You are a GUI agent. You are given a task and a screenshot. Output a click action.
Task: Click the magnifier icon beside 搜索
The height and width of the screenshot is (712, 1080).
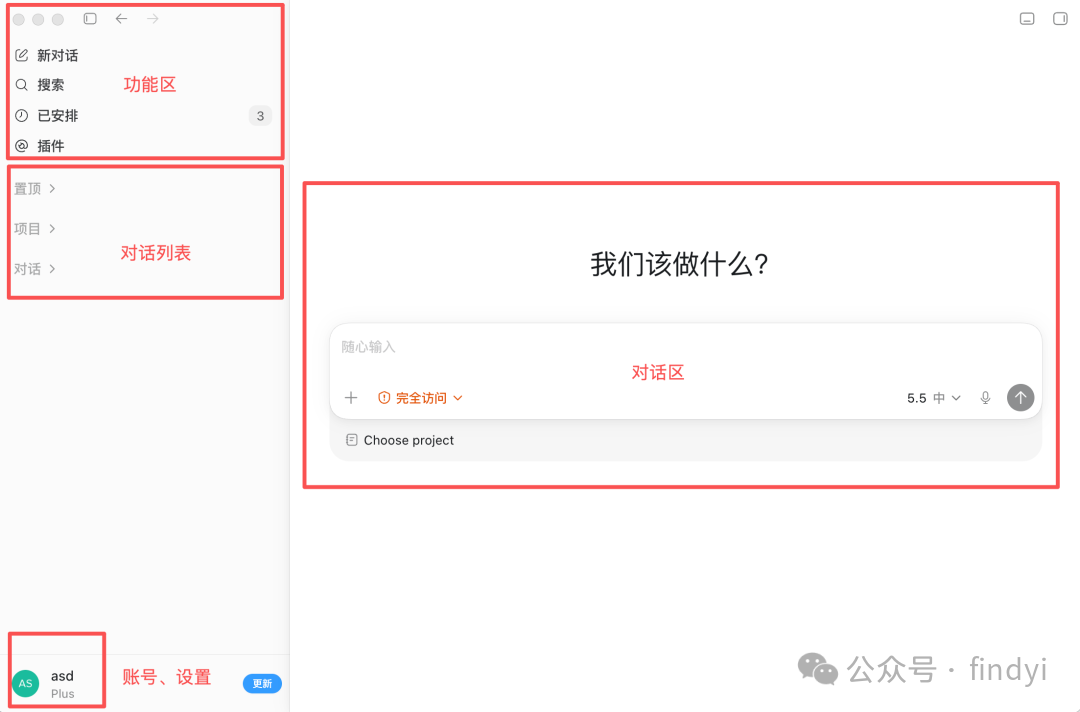point(22,85)
